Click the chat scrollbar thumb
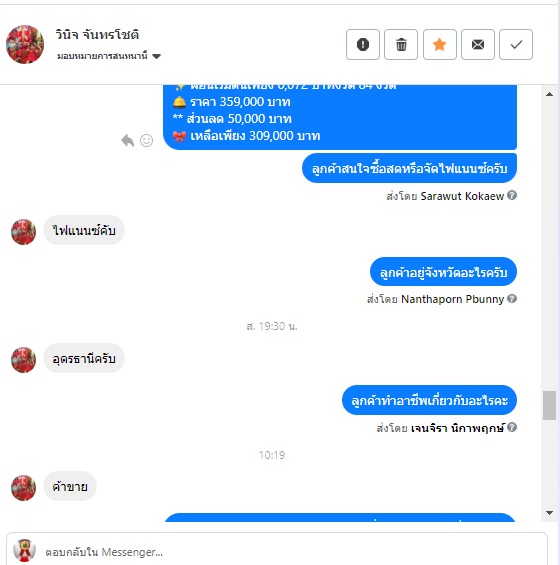The image size is (560, 565). (549, 405)
